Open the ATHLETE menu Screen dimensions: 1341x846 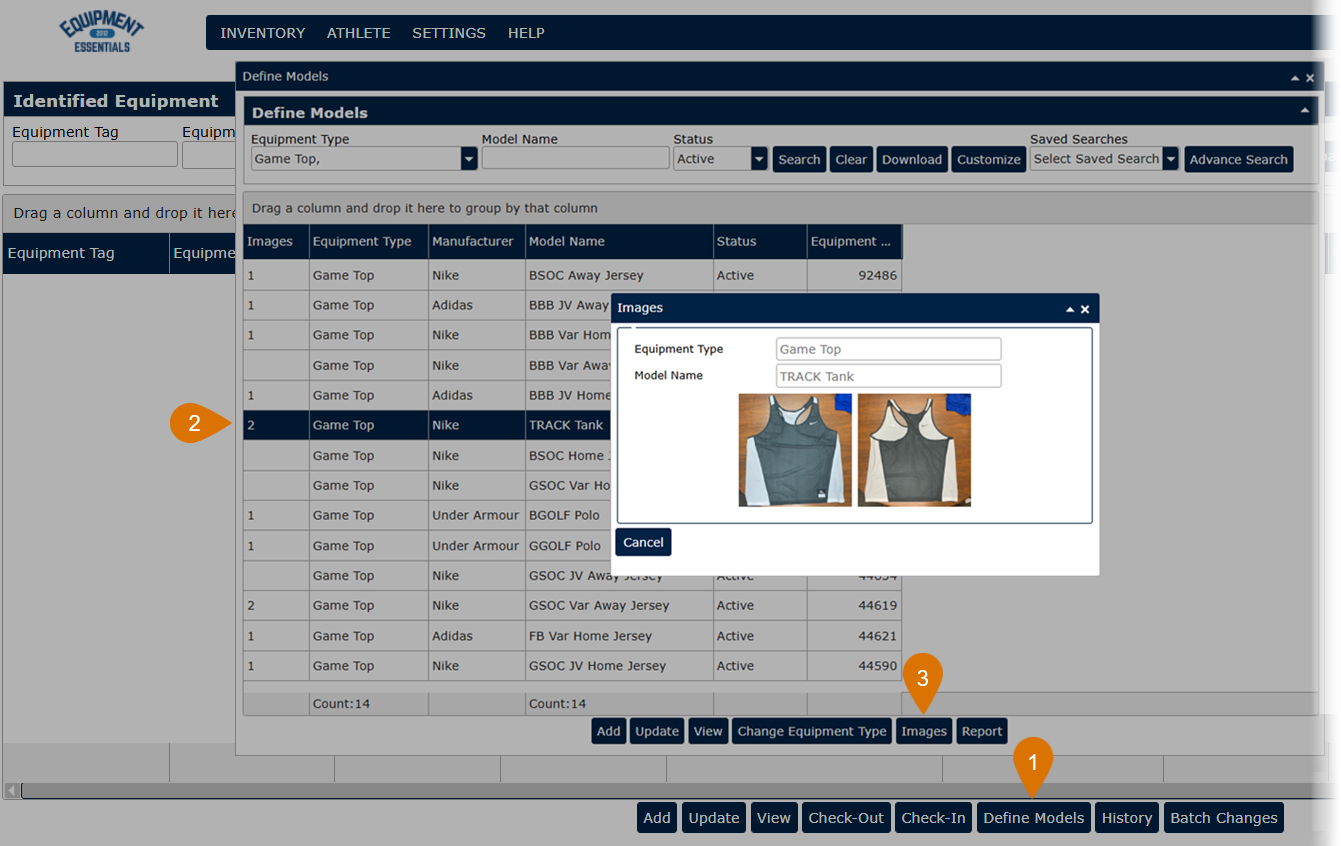358,33
